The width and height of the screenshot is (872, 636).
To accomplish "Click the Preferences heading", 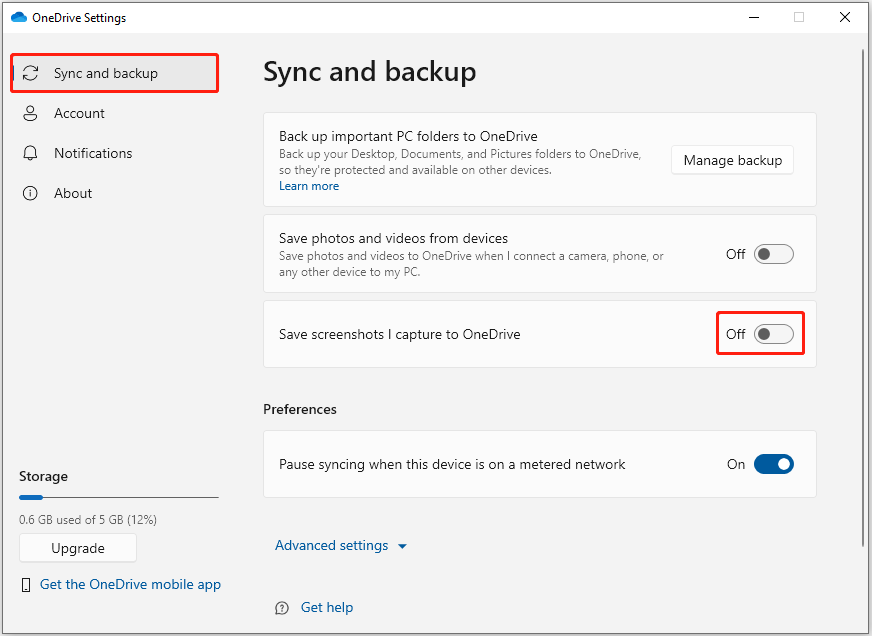I will pos(300,409).
